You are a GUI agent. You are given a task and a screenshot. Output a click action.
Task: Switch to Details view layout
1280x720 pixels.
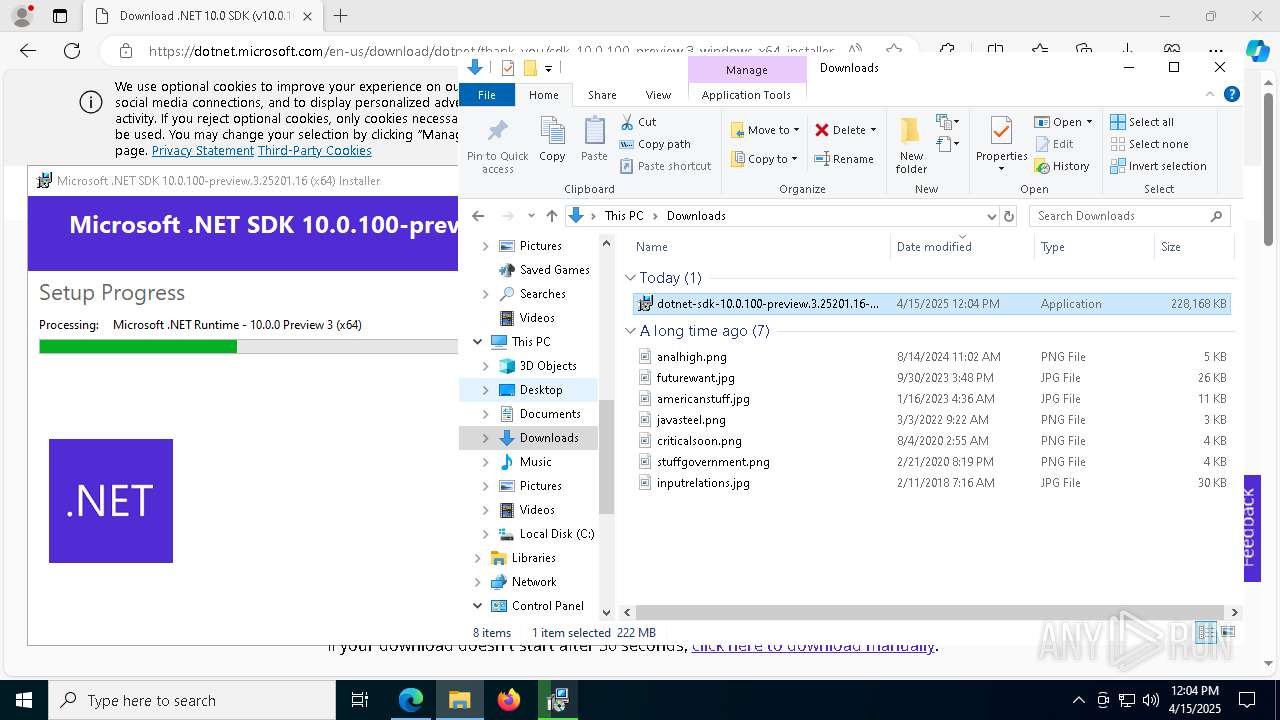point(1206,632)
